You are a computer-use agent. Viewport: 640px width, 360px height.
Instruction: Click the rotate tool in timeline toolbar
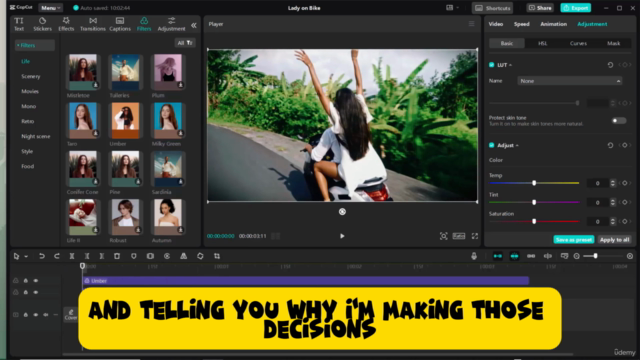point(200,256)
